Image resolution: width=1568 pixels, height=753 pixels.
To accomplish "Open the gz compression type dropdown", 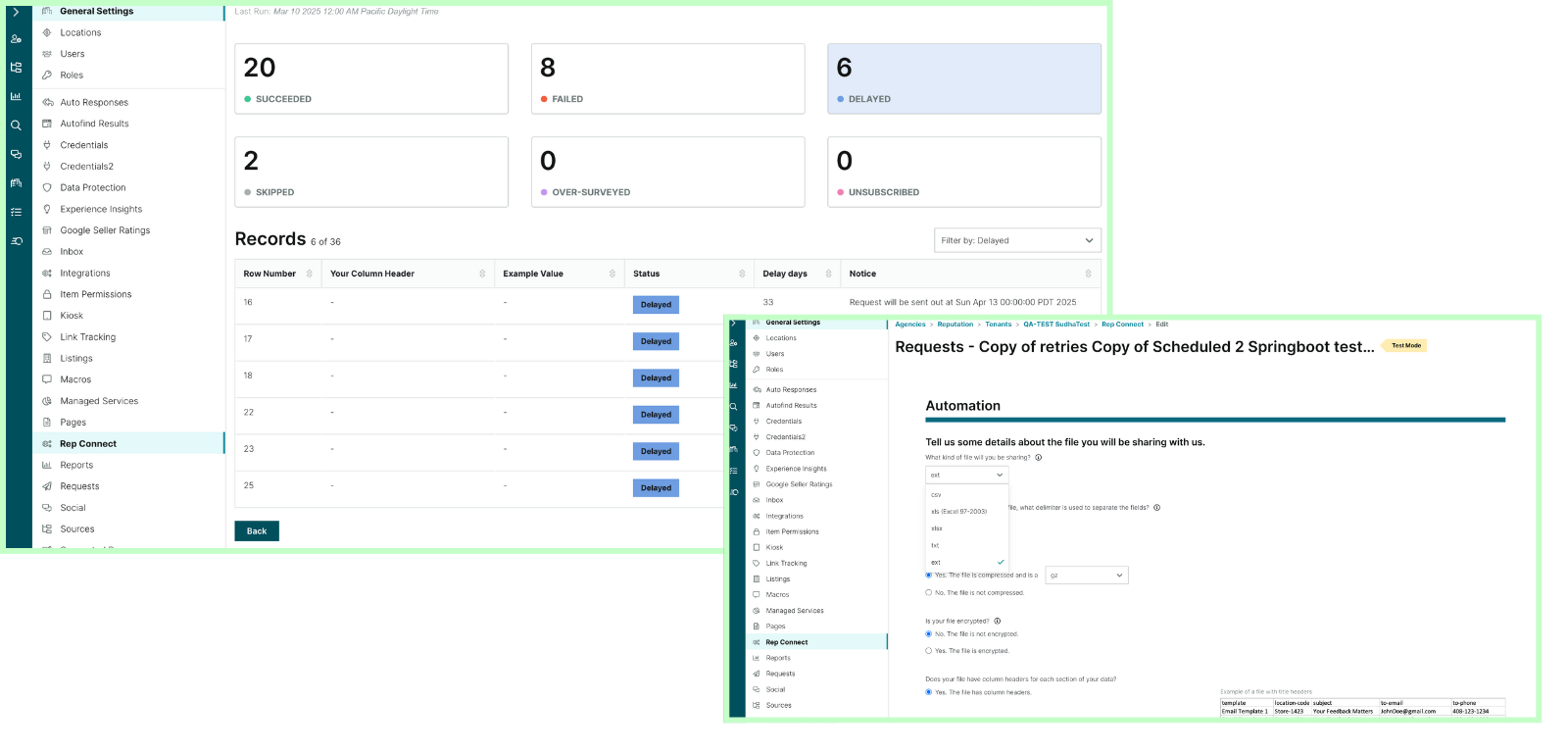I will pos(1086,576).
